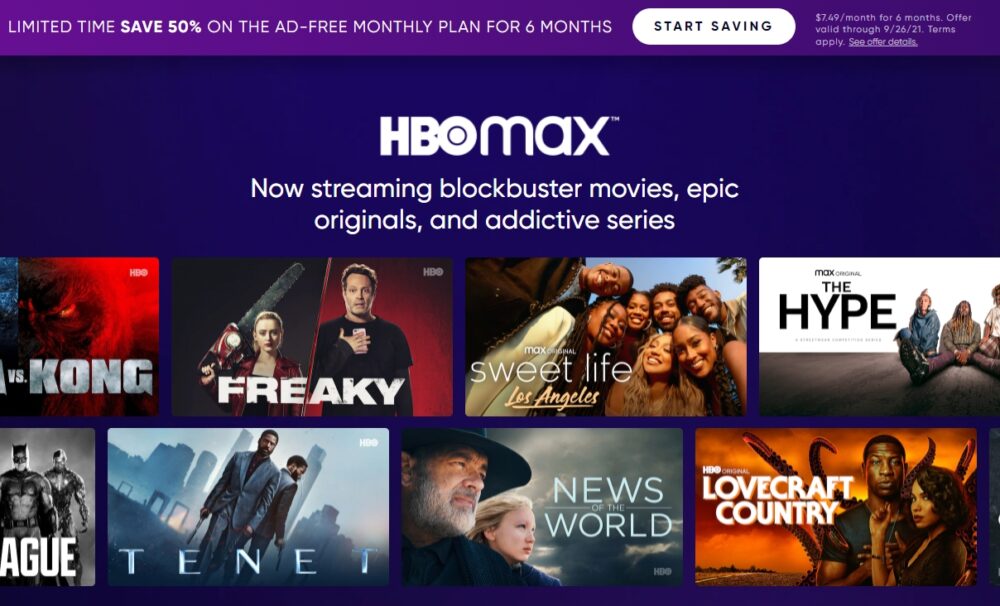Click the now streaming blockbuster movies headline
The width and height of the screenshot is (1000, 606).
pos(495,204)
